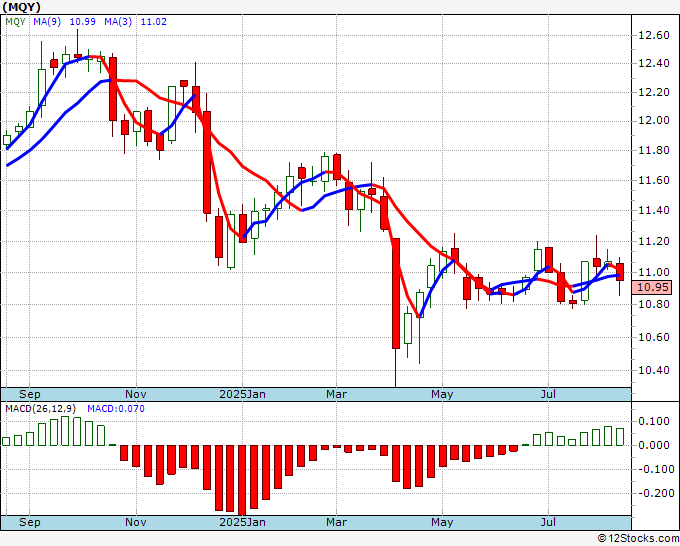Click the May label on MACD axis

[442, 522]
